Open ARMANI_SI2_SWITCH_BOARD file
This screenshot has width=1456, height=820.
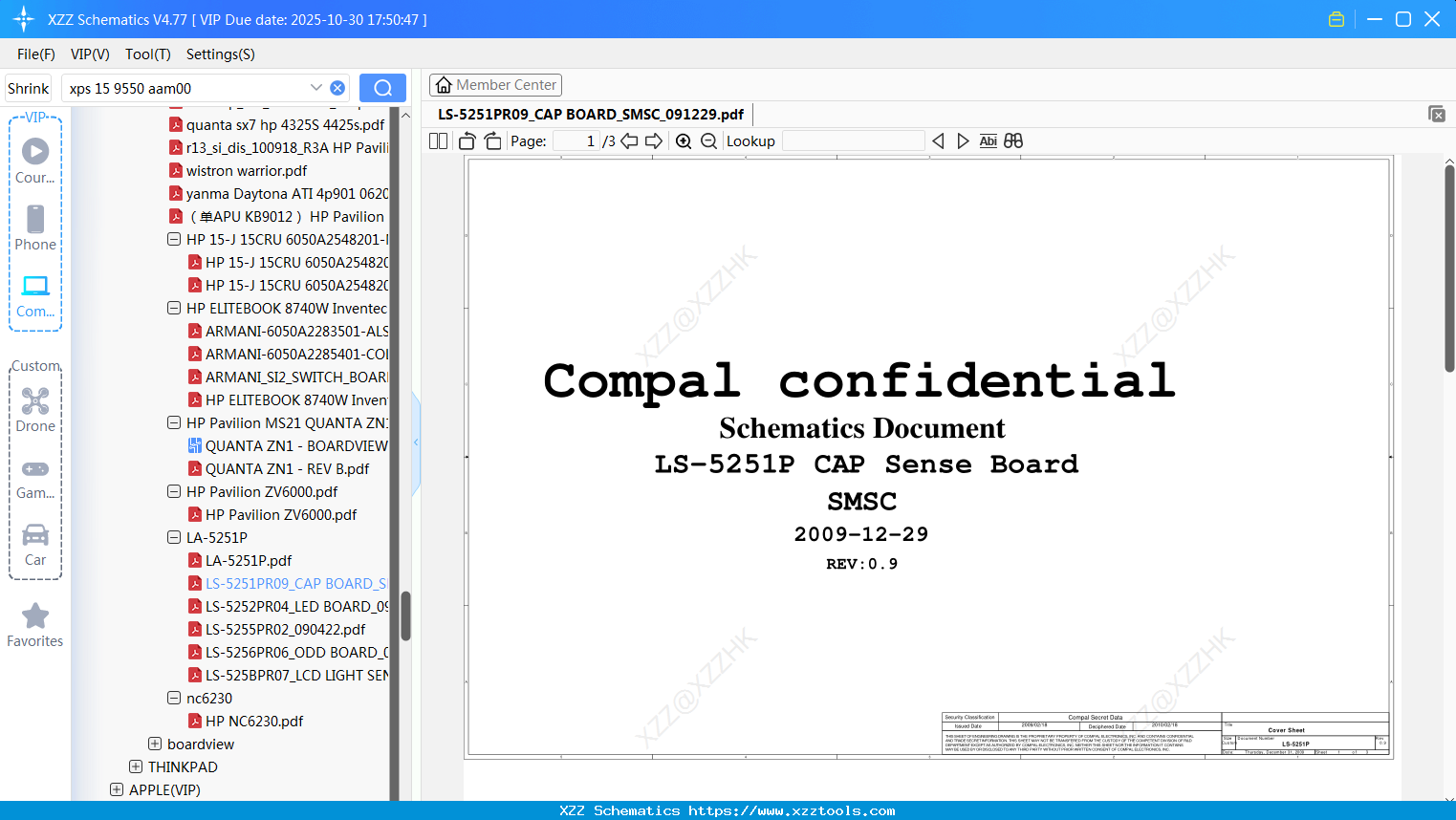(289, 377)
